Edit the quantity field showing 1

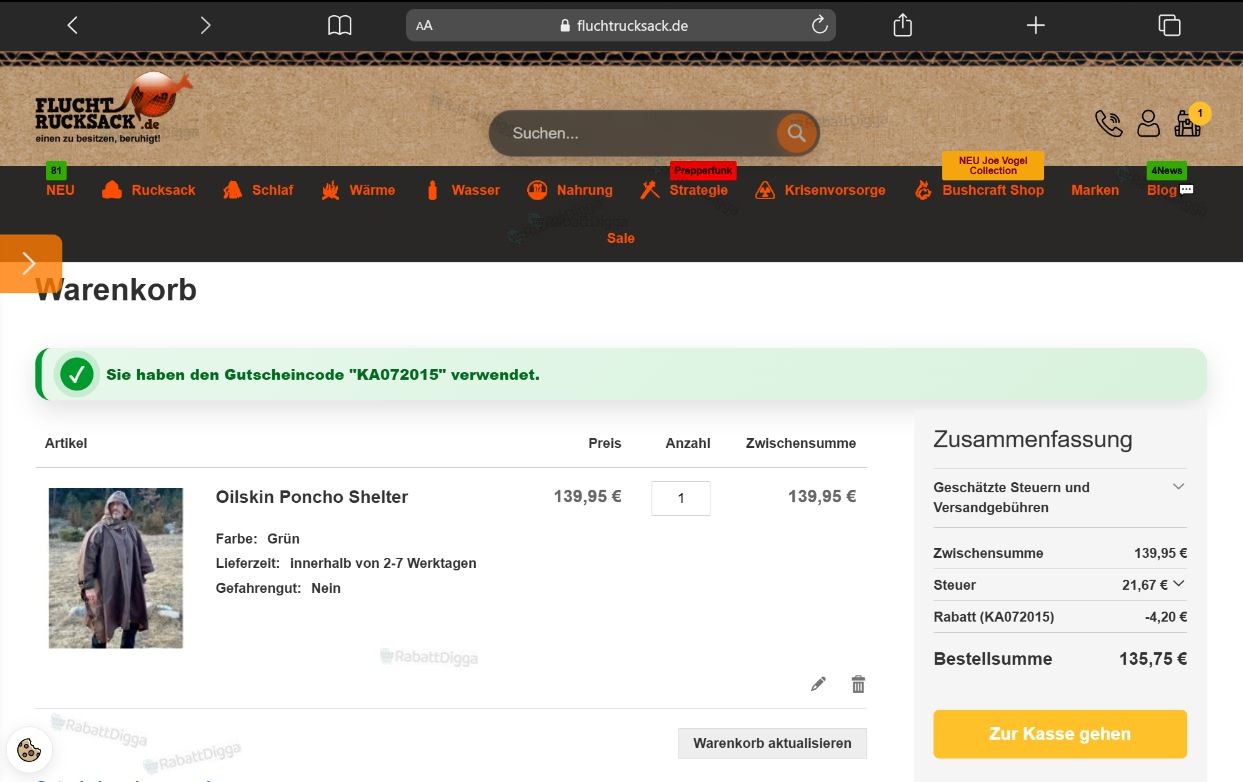pyautogui.click(x=681, y=498)
